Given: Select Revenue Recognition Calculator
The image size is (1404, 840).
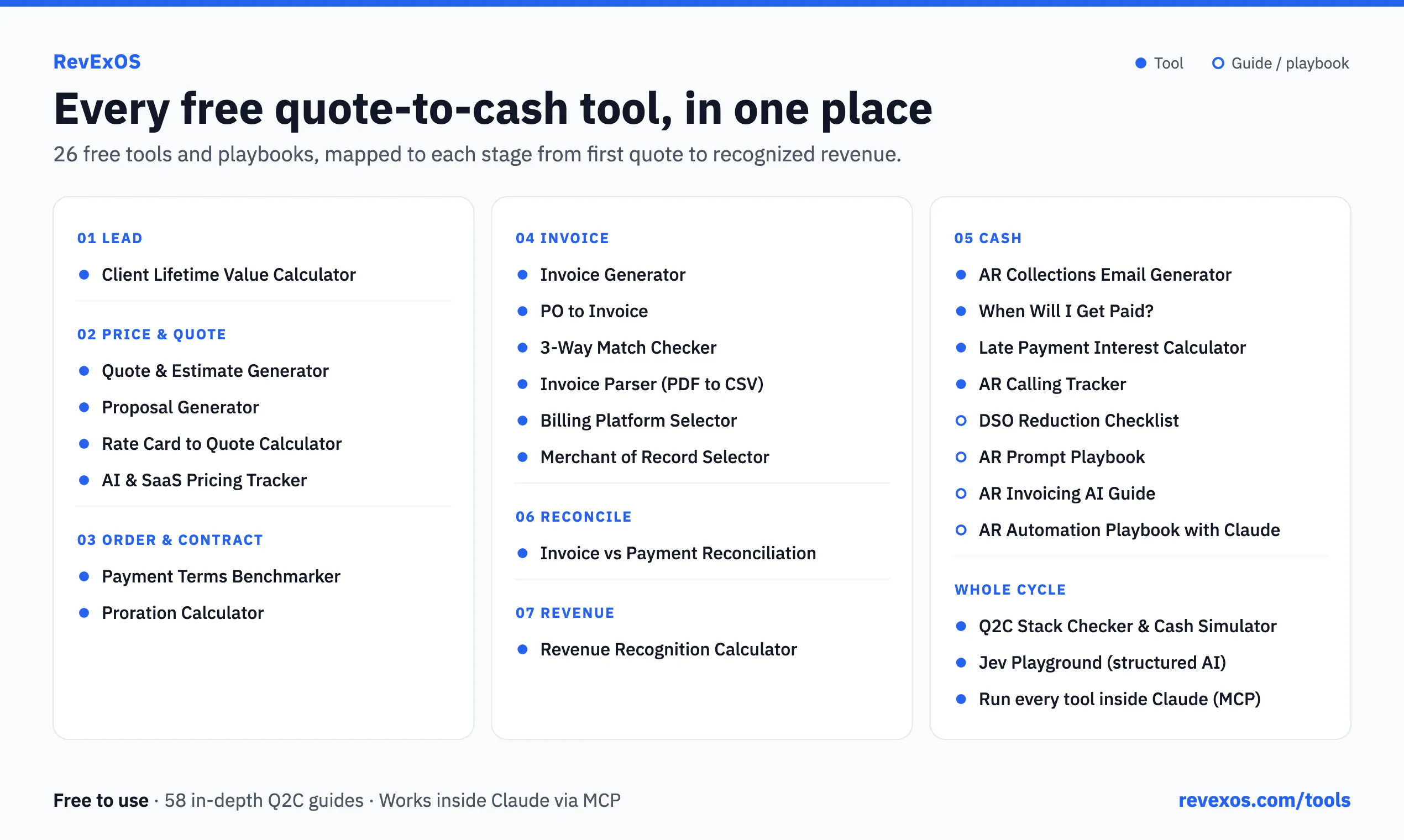Looking at the screenshot, I should point(668,649).
